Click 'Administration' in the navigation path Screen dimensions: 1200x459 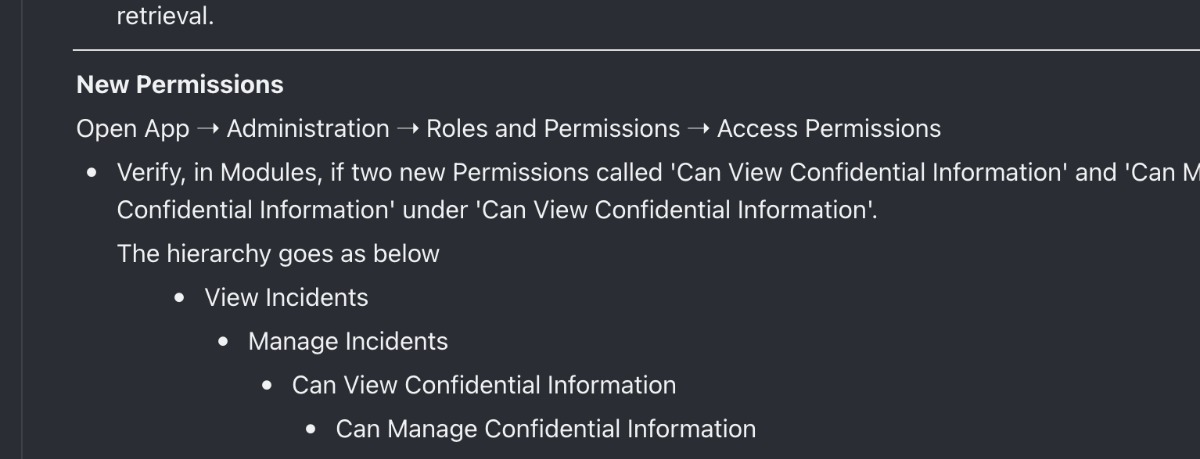click(x=308, y=129)
